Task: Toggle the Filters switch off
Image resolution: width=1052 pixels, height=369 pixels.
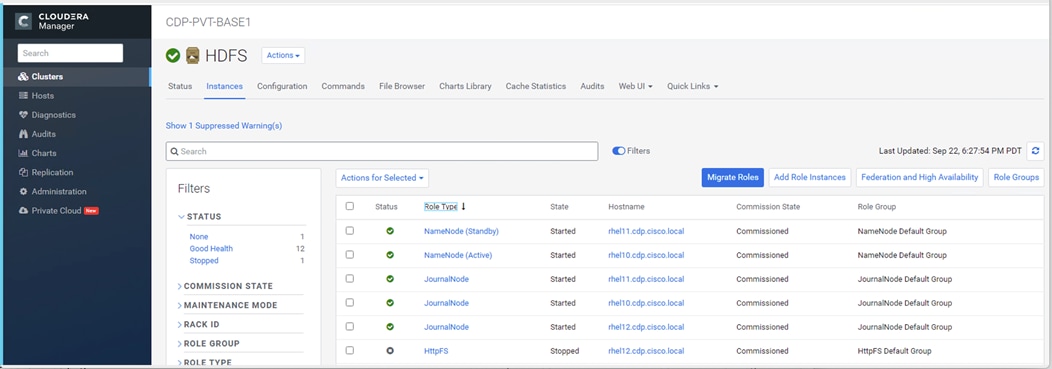Action: tap(619, 151)
